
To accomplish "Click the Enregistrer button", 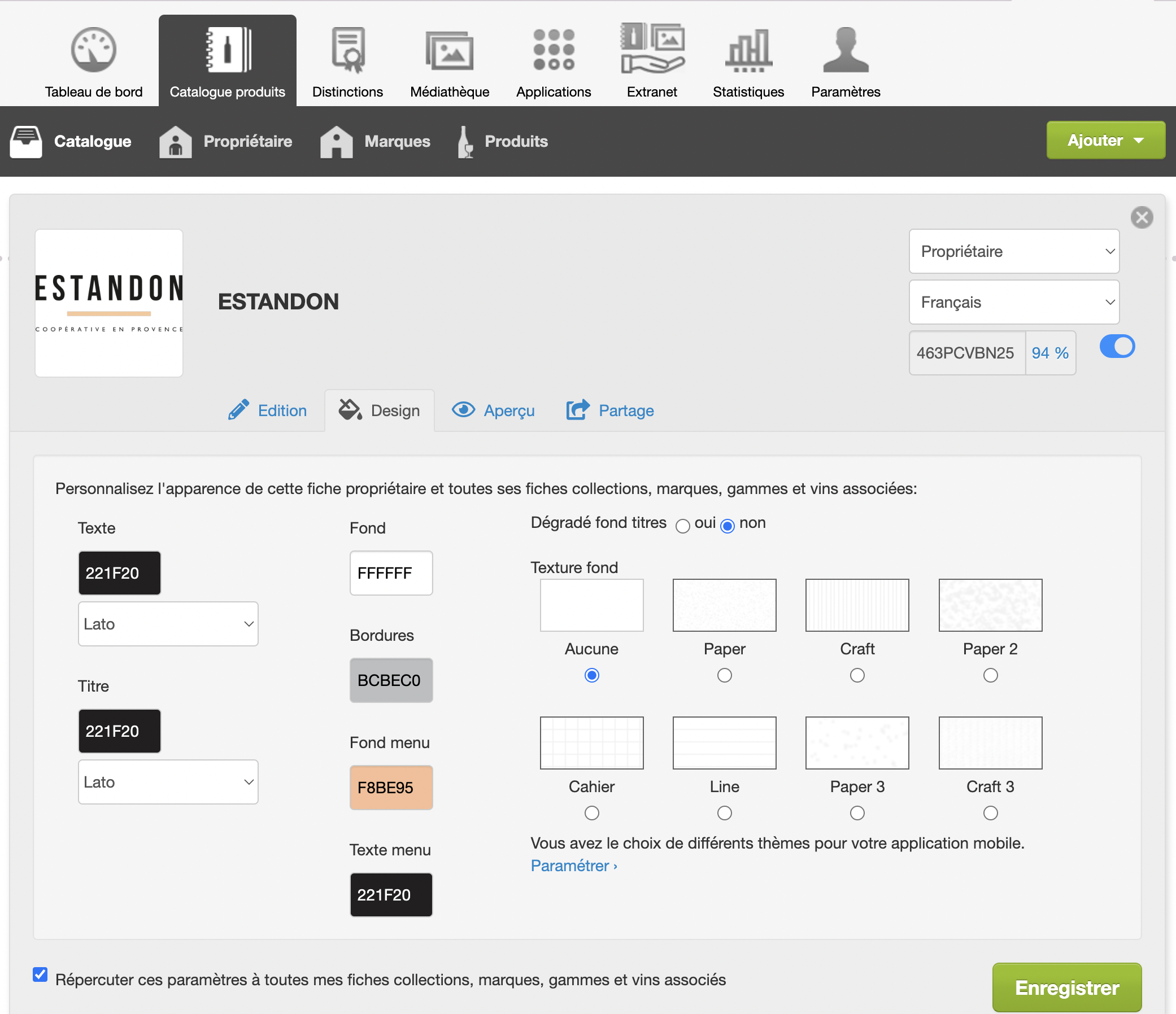I will click(1067, 988).
